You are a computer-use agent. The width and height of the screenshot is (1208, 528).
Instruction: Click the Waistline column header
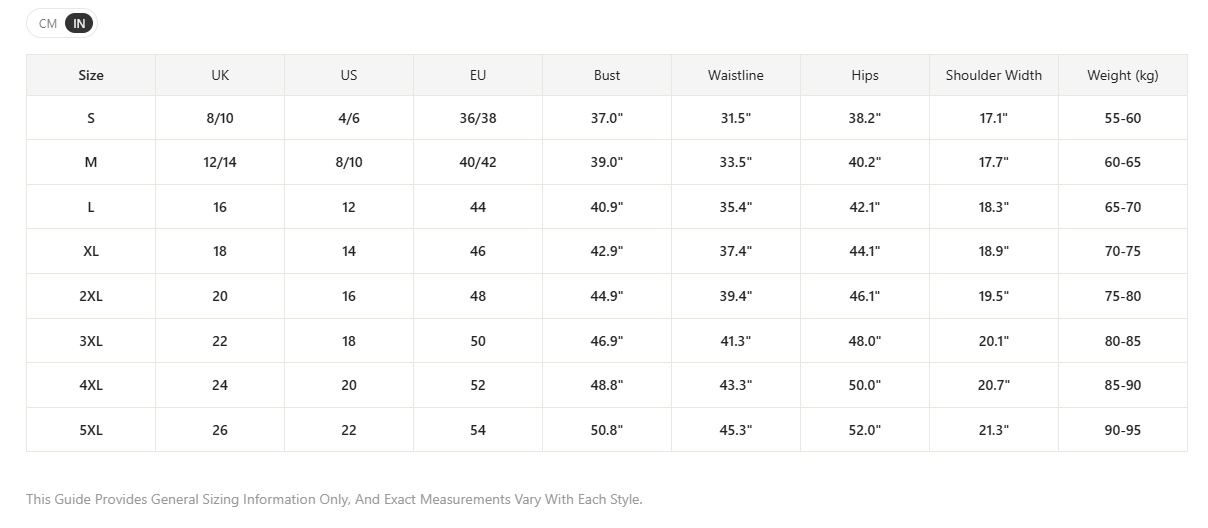point(736,75)
